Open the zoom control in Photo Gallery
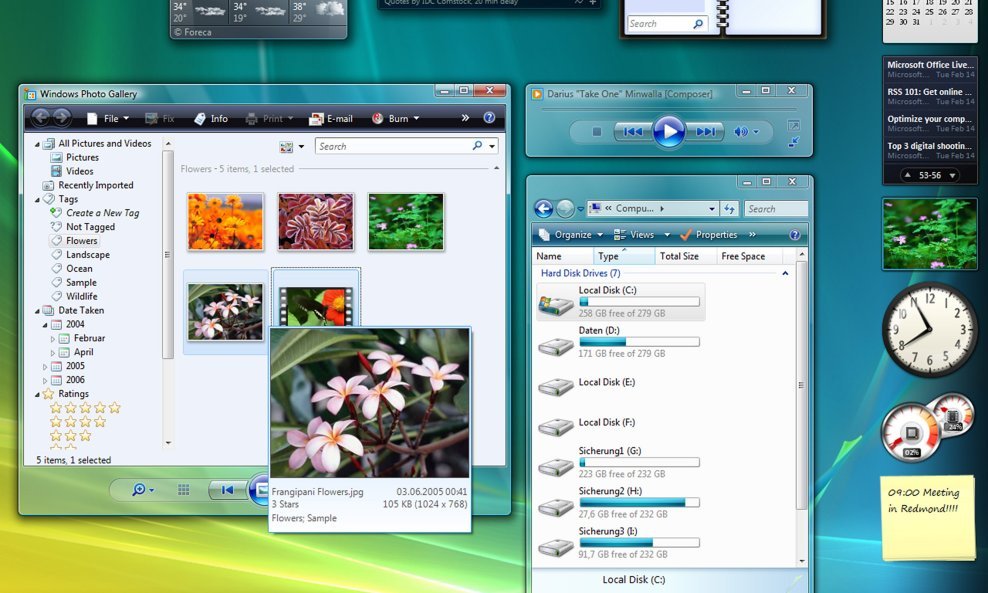This screenshot has height=593, width=988. (x=142, y=490)
